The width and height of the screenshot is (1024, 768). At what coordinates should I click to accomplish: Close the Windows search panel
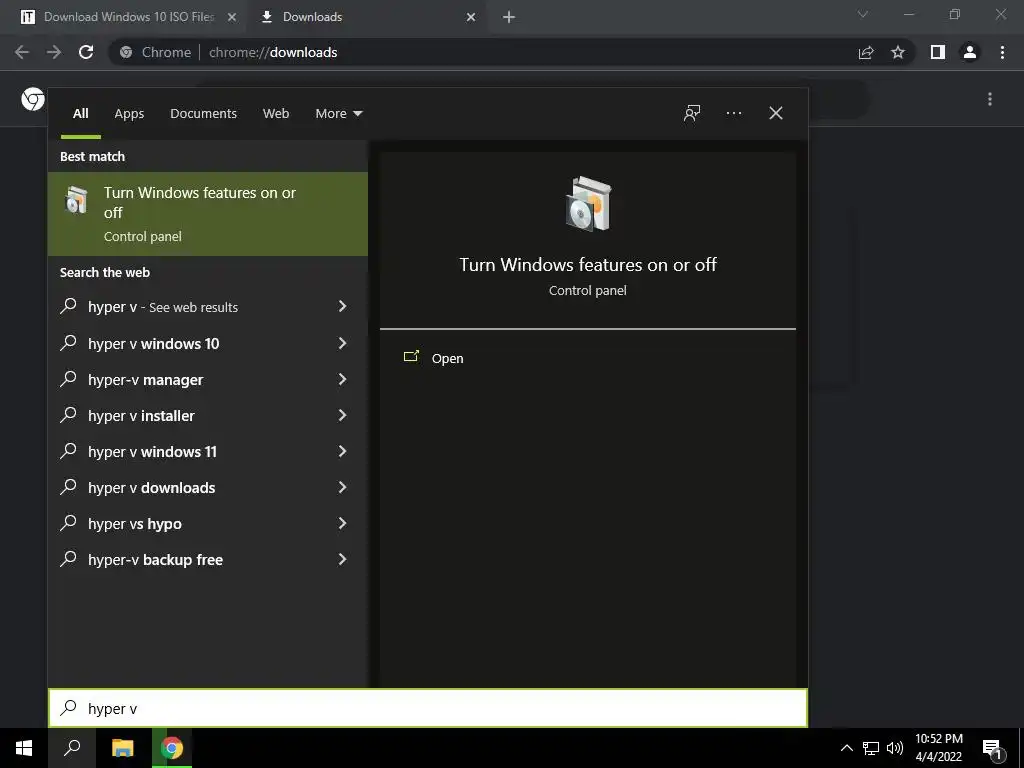pyautogui.click(x=776, y=113)
